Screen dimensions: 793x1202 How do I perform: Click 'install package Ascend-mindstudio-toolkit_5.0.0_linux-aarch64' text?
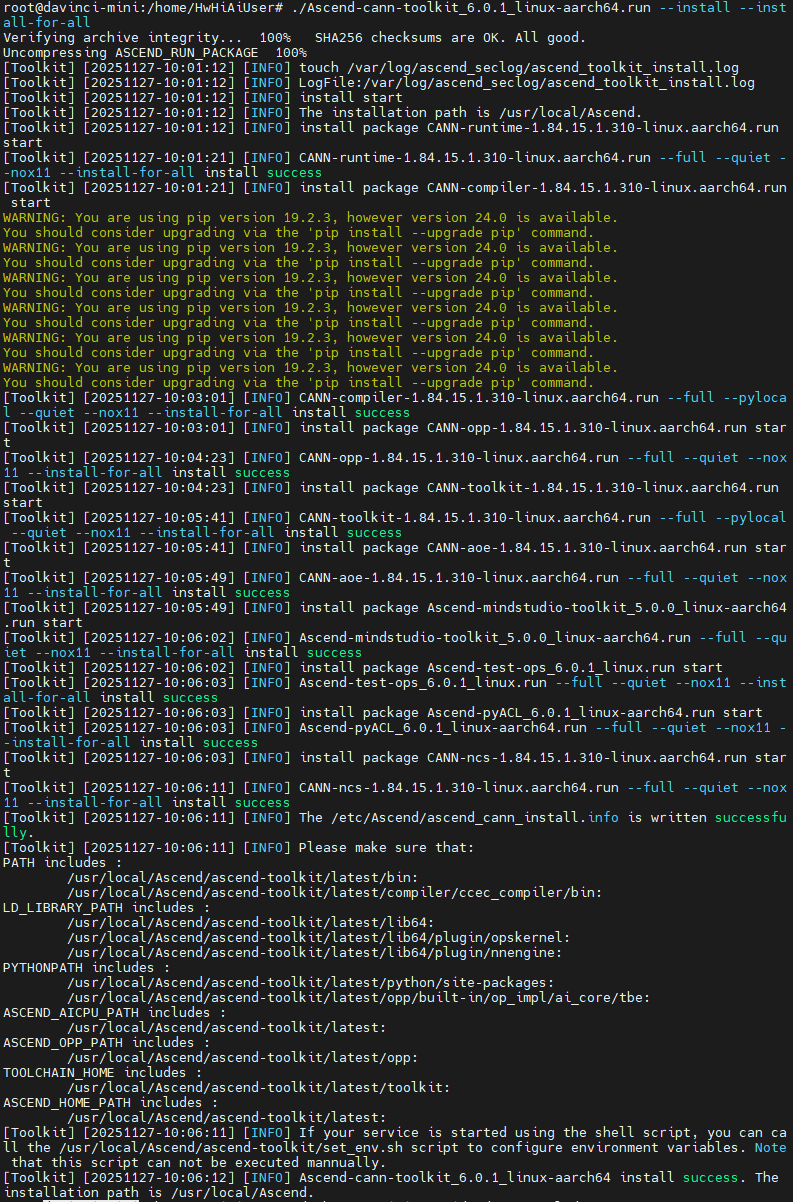pos(543,608)
